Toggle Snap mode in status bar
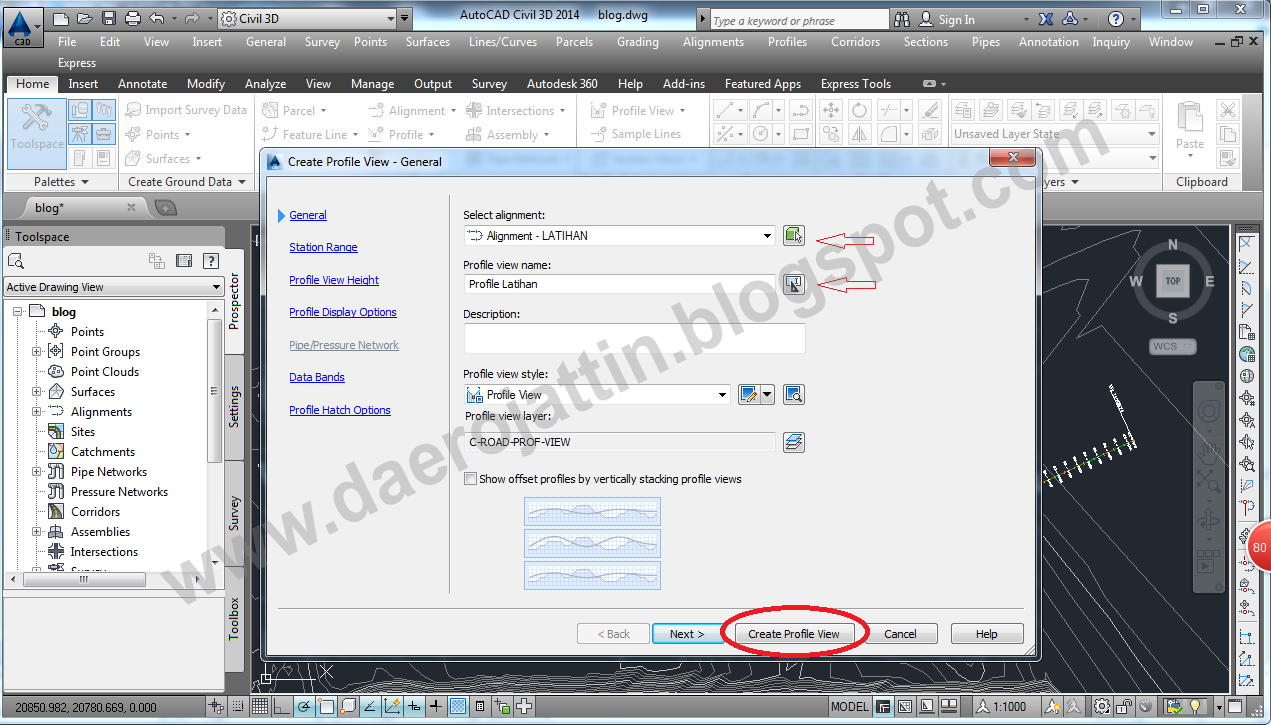 pyautogui.click(x=238, y=707)
